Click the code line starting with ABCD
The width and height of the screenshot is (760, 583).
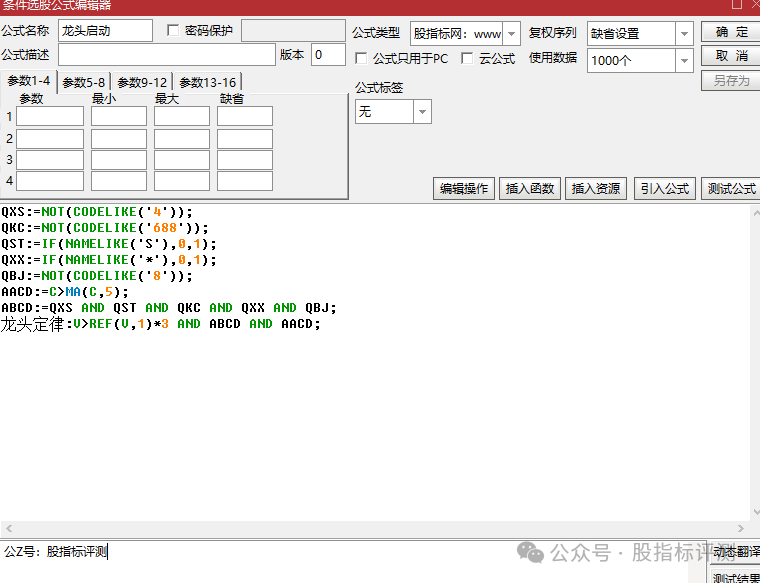(169, 308)
